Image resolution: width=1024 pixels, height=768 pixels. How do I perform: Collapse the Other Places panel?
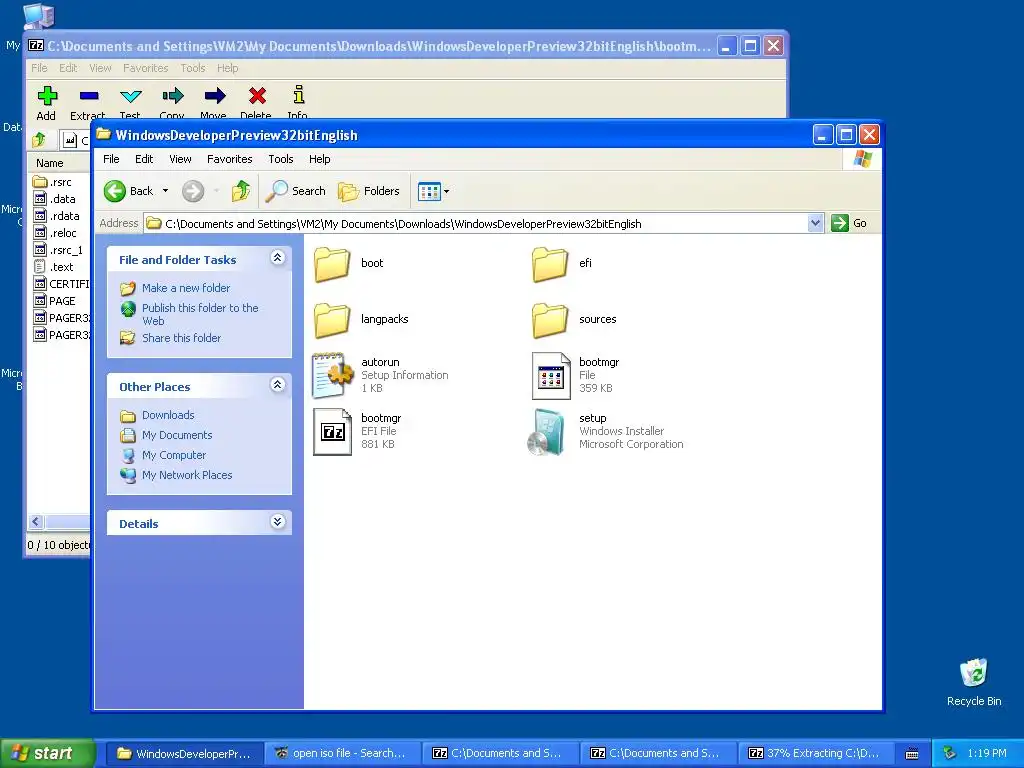(278, 385)
